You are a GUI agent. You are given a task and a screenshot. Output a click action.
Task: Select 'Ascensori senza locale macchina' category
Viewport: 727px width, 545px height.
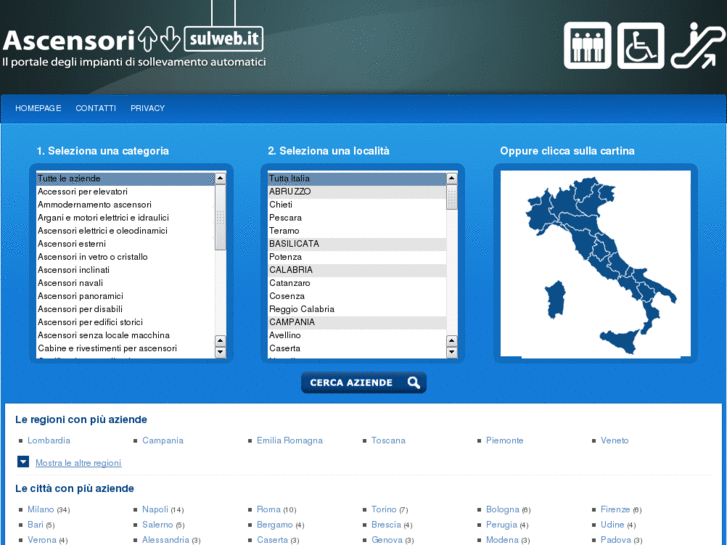tap(125, 335)
